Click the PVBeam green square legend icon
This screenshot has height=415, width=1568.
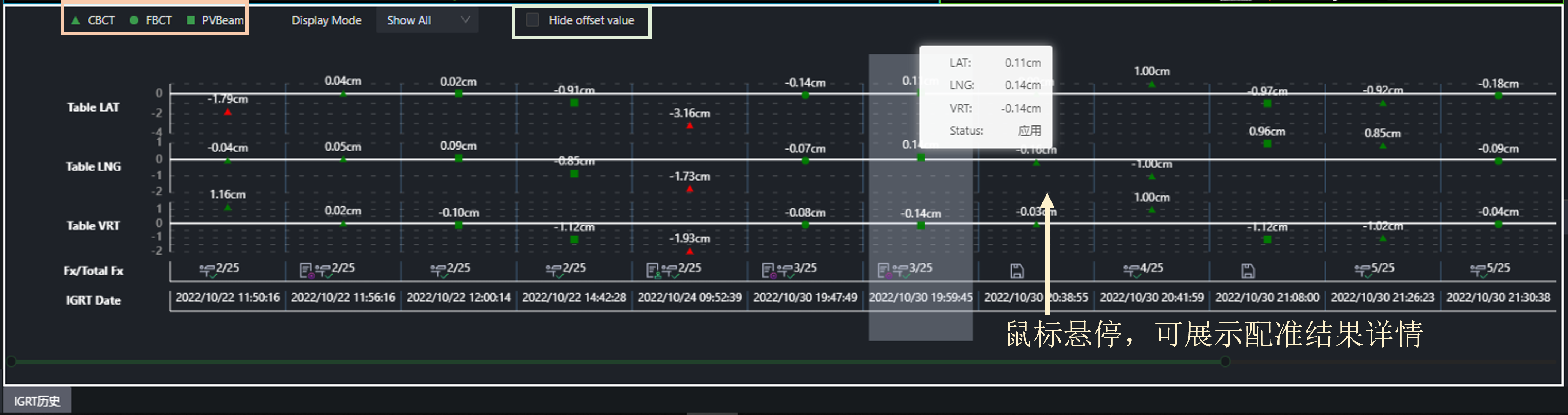point(191,21)
